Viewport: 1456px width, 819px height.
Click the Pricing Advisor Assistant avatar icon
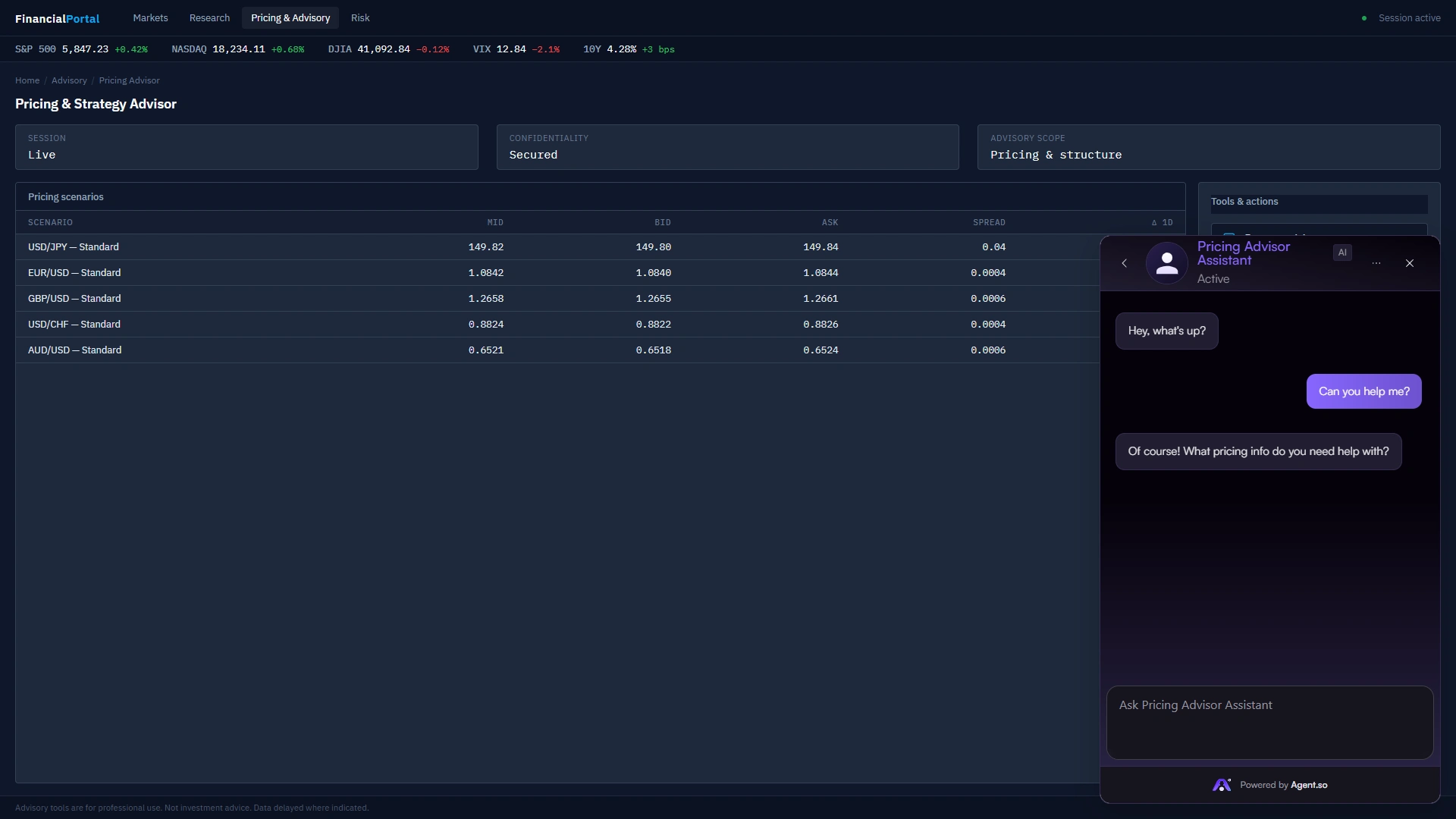click(1166, 263)
